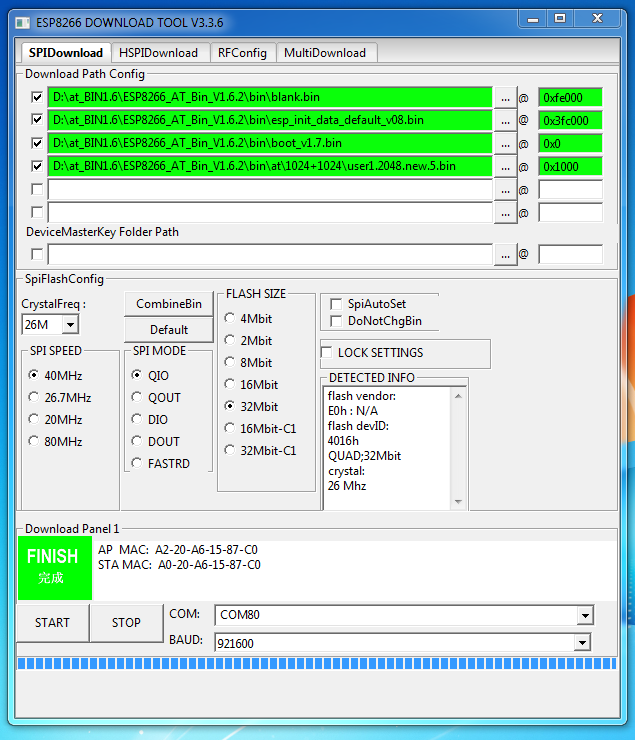Click the green FINISH status indicator
The width and height of the screenshot is (635, 740).
pyautogui.click(x=55, y=568)
